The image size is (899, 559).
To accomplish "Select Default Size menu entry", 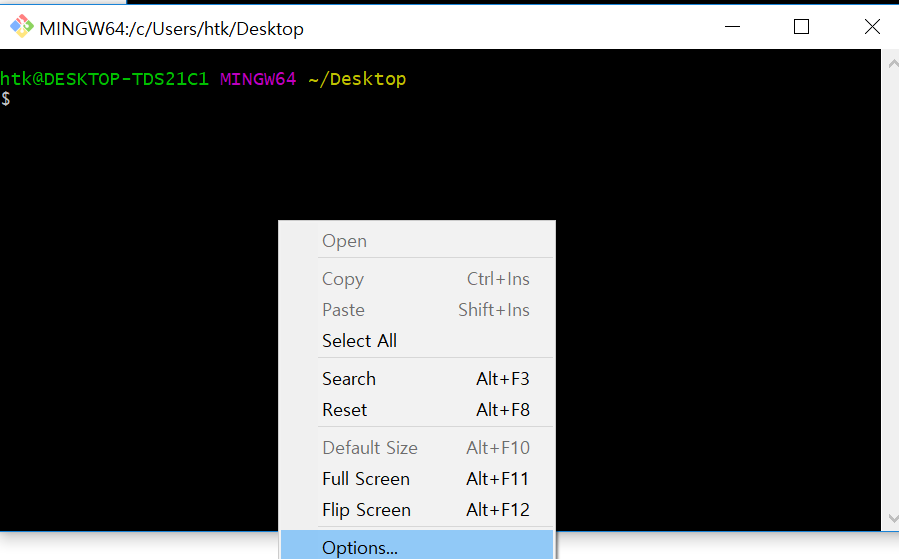I will [x=417, y=447].
